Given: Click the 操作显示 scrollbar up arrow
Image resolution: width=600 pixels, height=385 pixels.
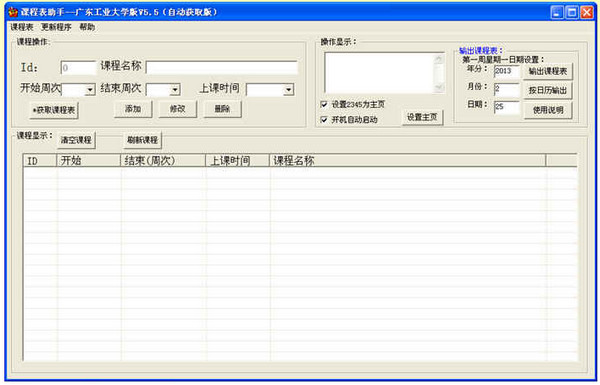Looking at the screenshot, I should (x=439, y=59).
